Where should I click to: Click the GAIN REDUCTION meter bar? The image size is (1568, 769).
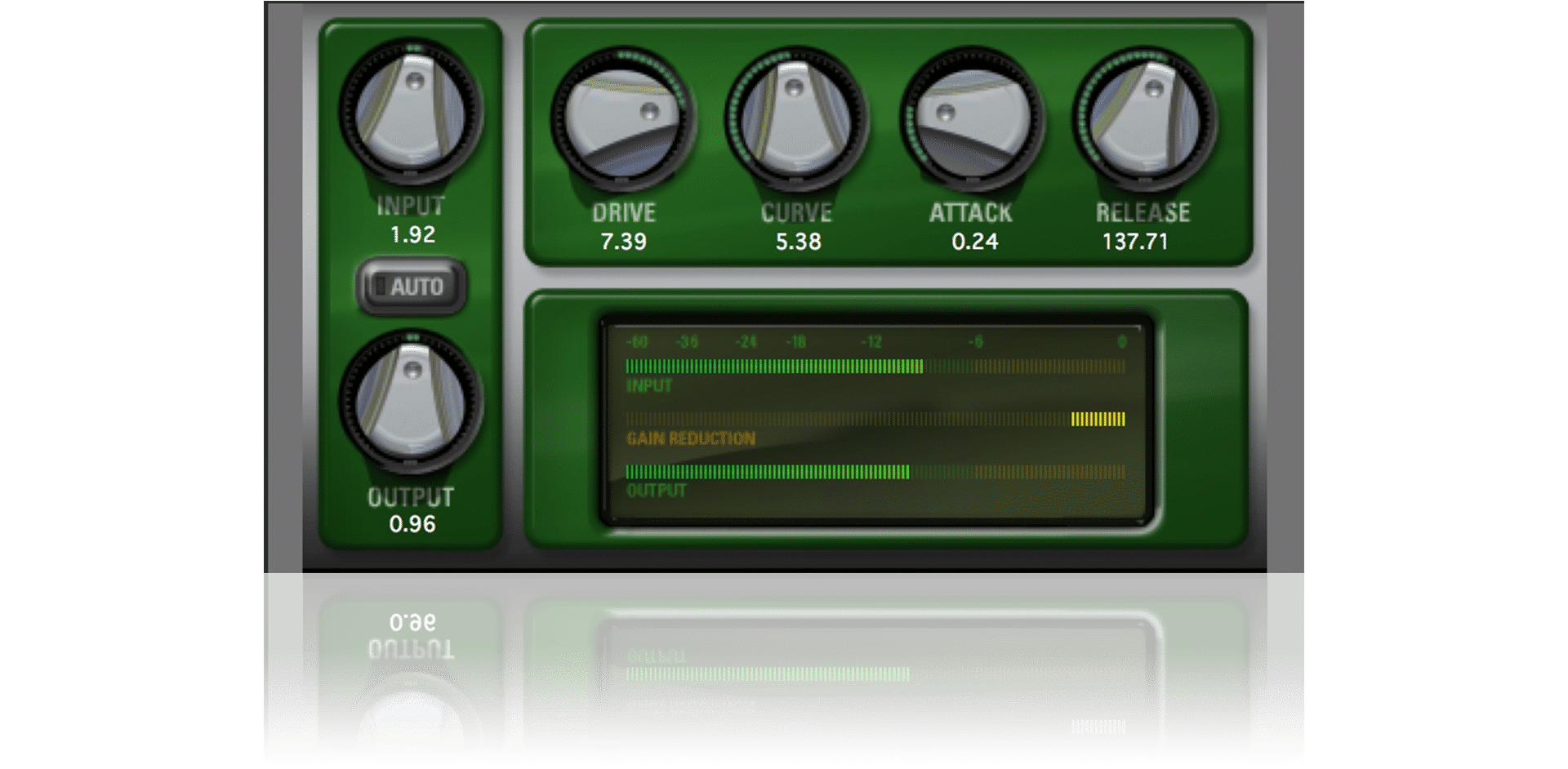pos(875,419)
